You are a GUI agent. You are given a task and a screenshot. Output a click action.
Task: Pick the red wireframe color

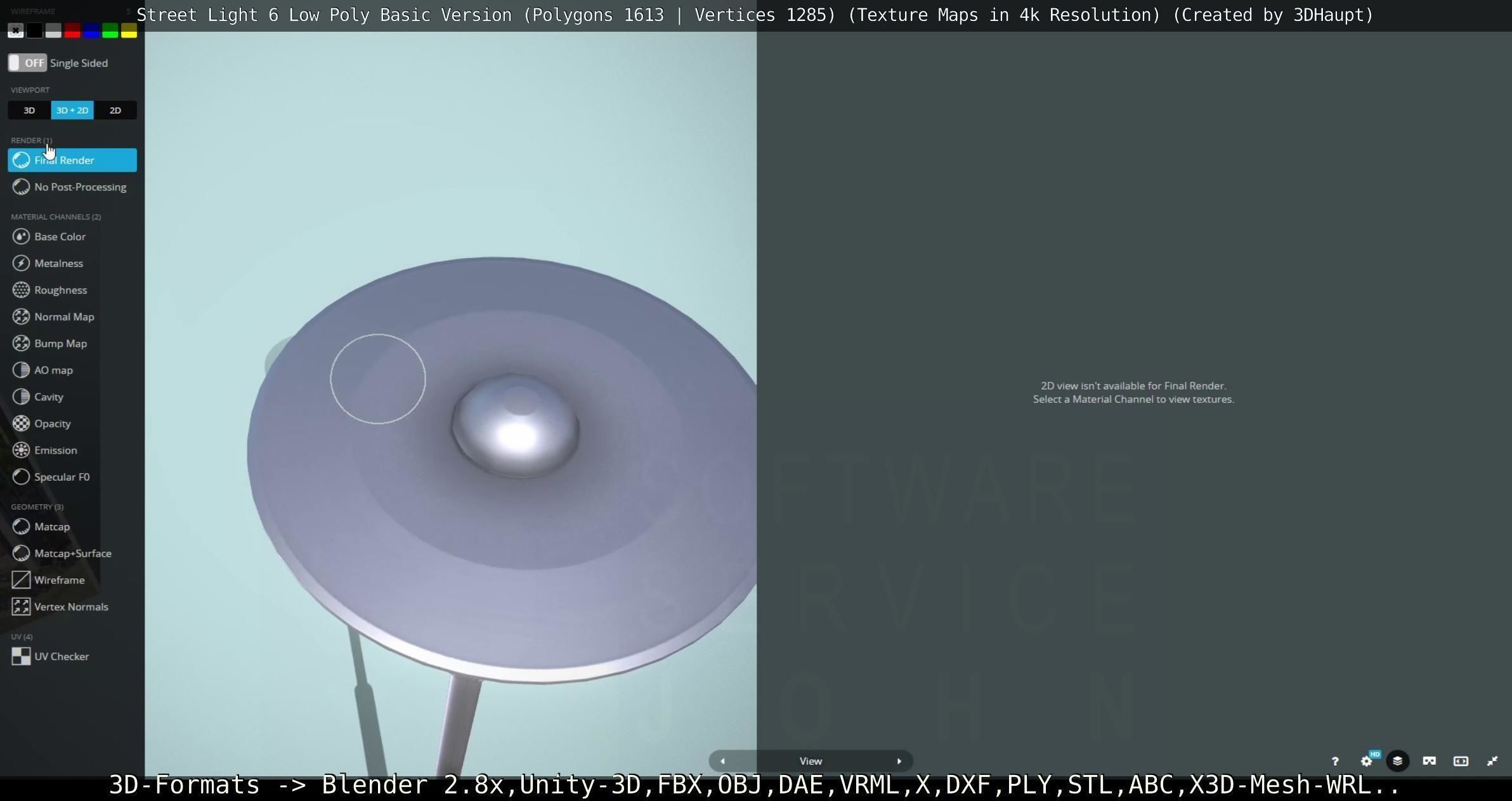coord(72,30)
